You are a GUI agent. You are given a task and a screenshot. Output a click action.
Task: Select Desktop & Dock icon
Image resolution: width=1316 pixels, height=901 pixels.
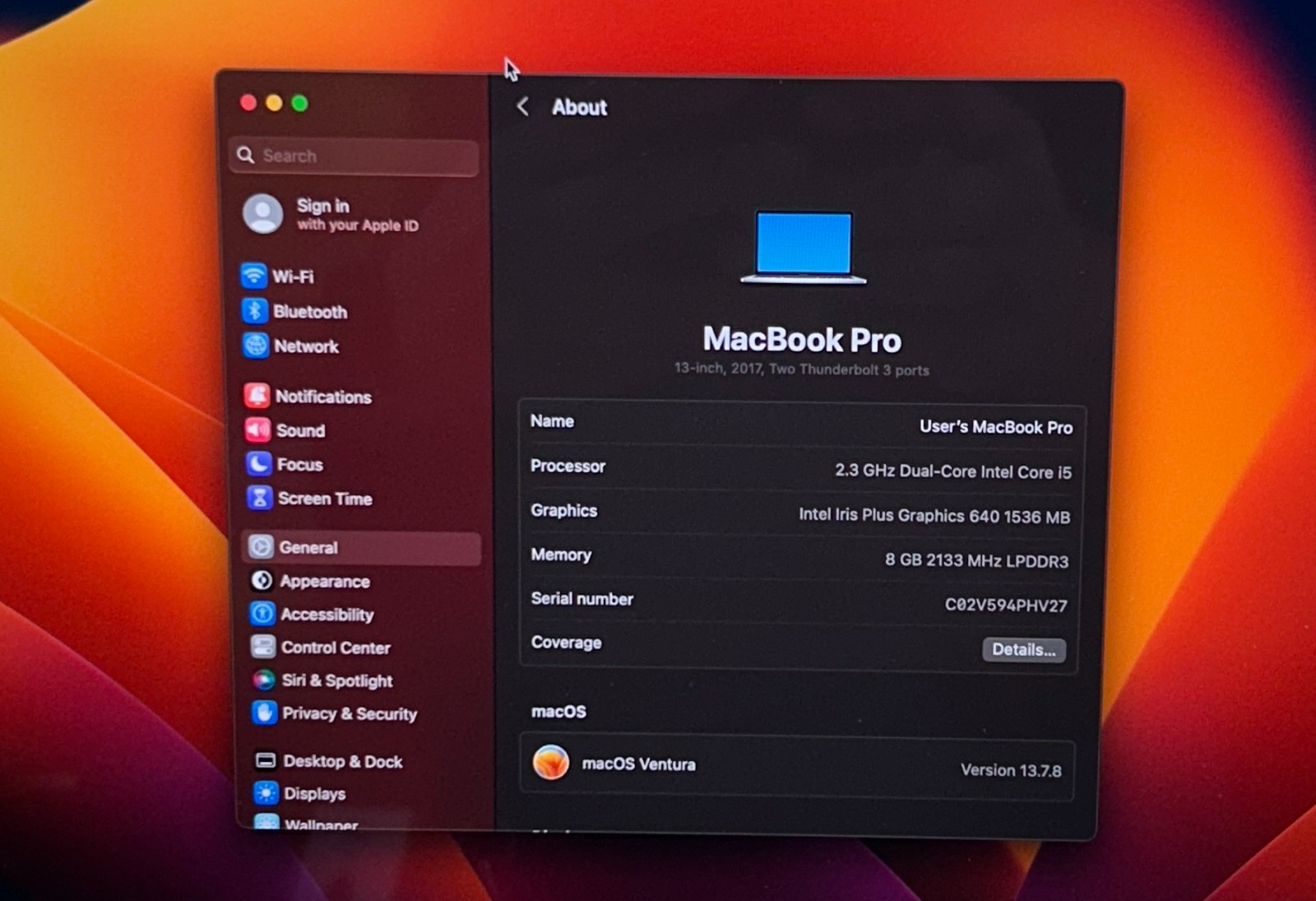[266, 761]
